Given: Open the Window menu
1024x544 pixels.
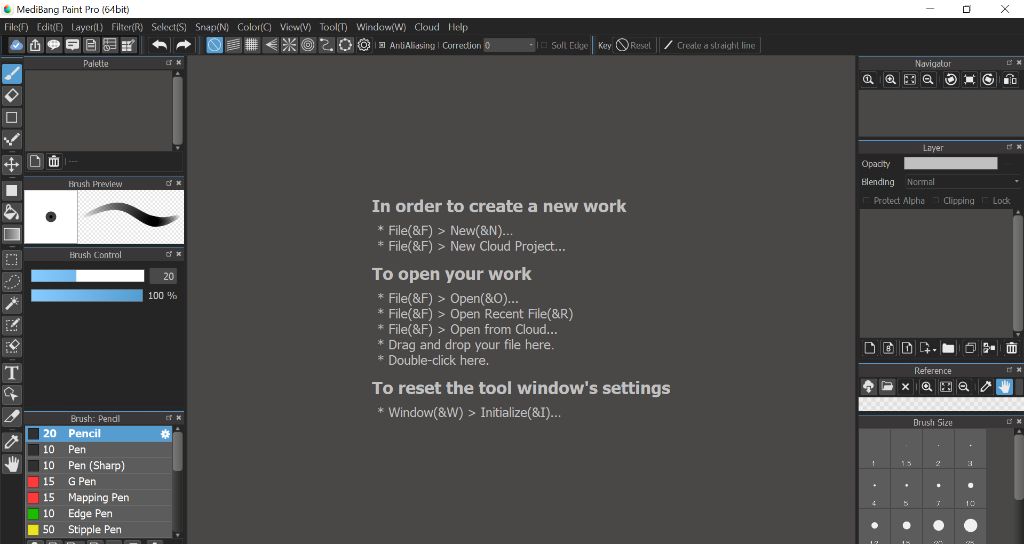Looking at the screenshot, I should [x=381, y=27].
